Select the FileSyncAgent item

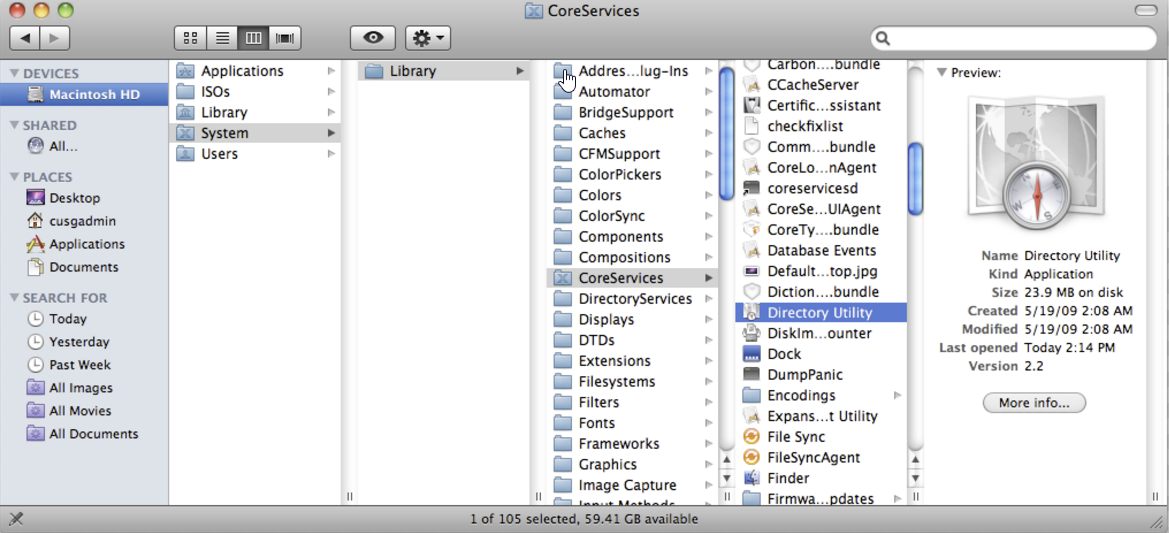point(821,458)
